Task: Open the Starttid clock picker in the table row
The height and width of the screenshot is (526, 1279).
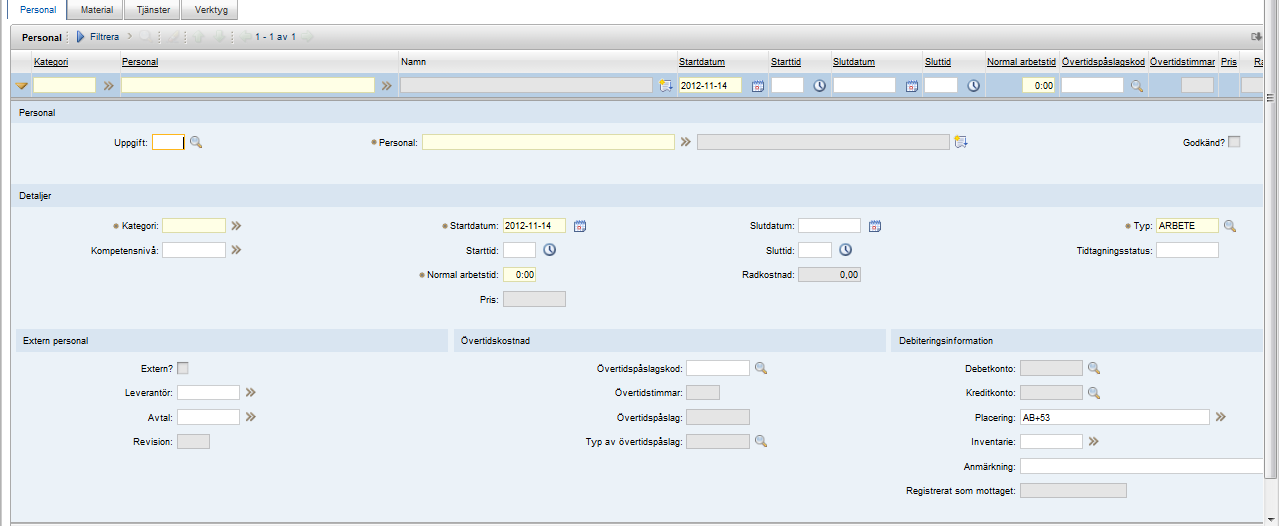Action: tap(819, 86)
